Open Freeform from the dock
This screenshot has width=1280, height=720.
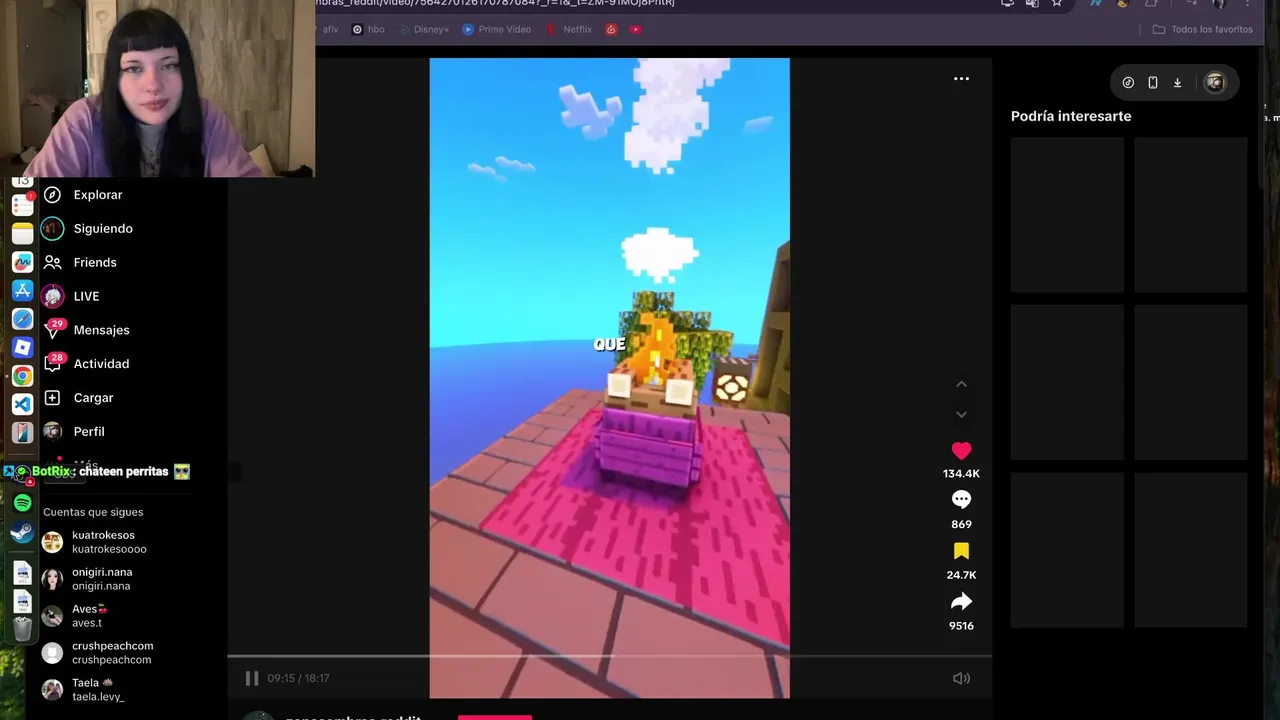pos(22,262)
